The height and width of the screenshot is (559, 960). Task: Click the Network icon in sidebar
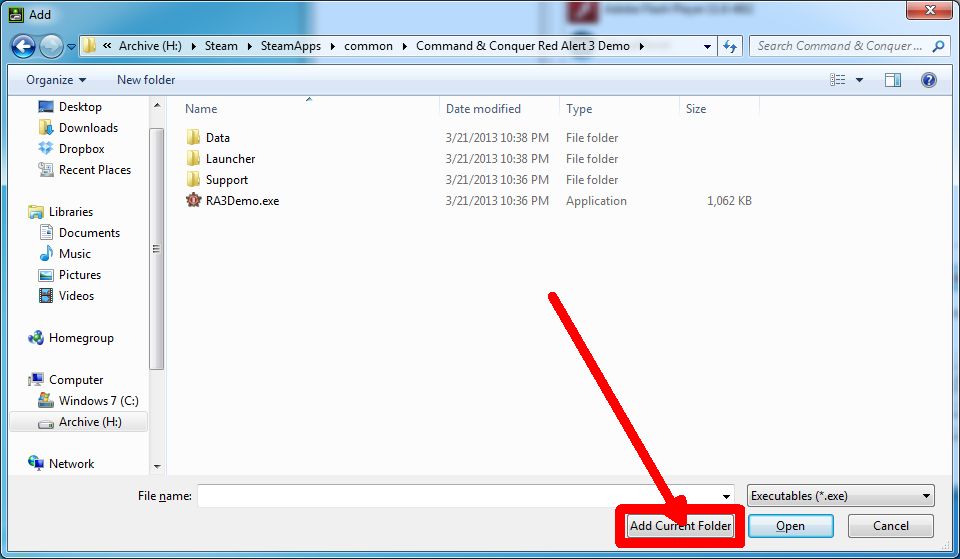coord(36,463)
